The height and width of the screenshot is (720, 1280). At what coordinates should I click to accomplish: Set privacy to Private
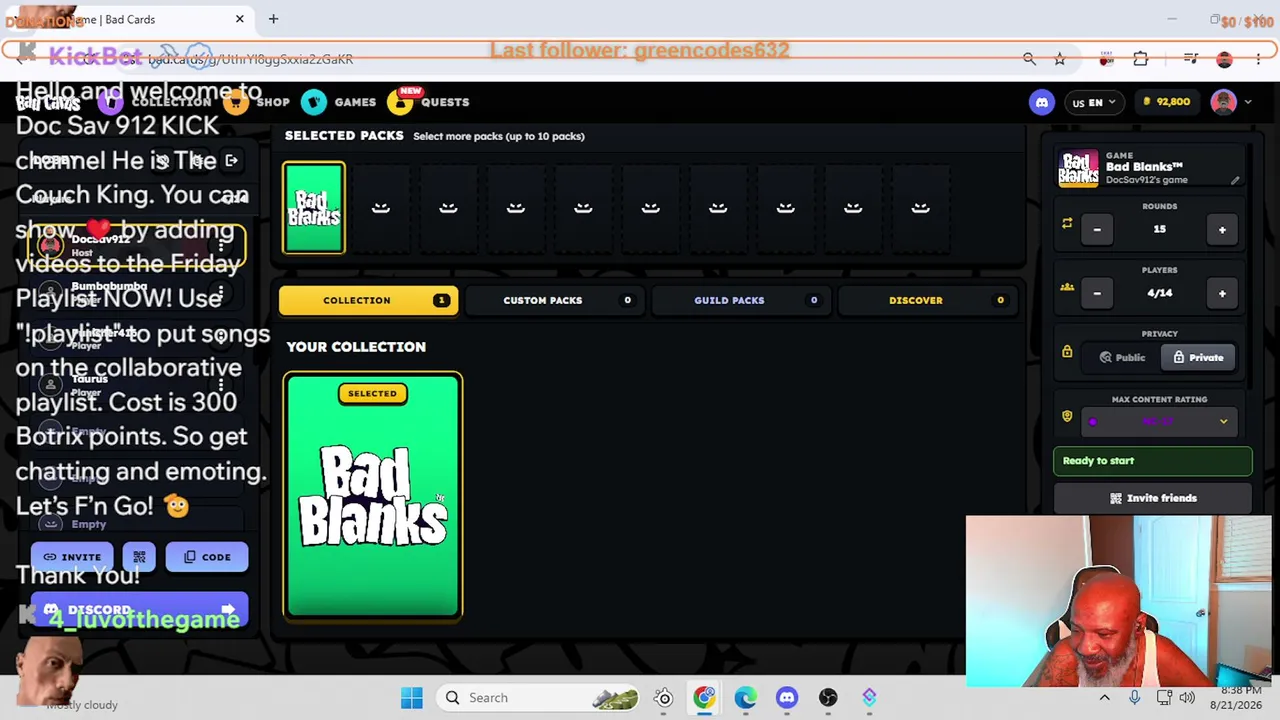(1198, 357)
